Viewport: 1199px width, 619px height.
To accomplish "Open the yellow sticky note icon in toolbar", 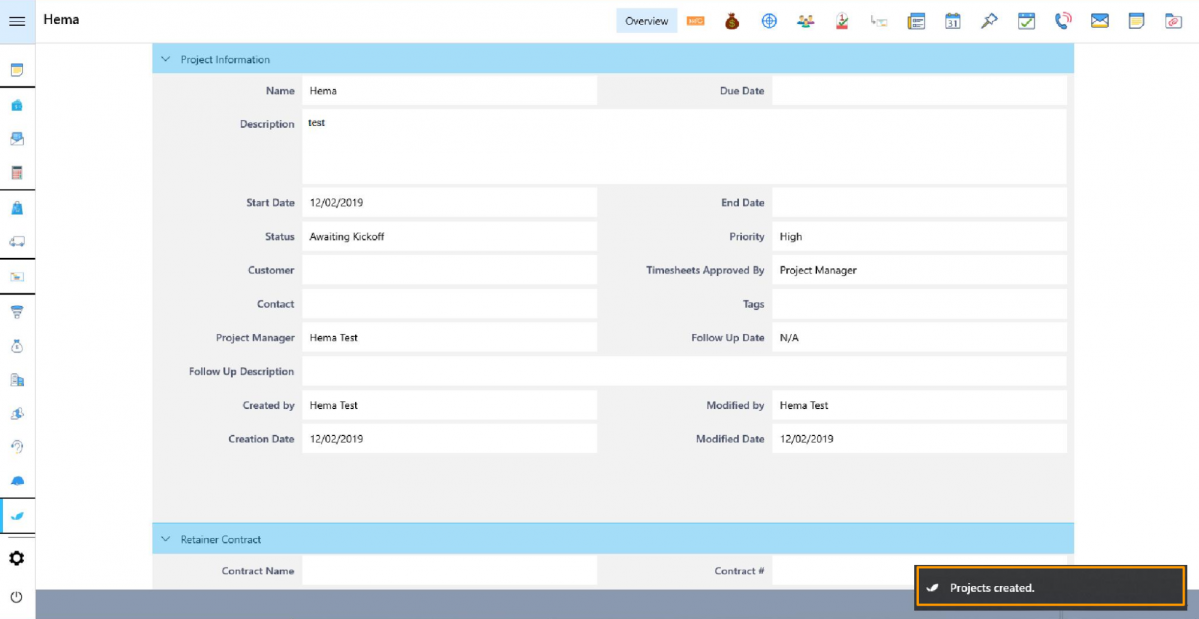I will point(1136,21).
